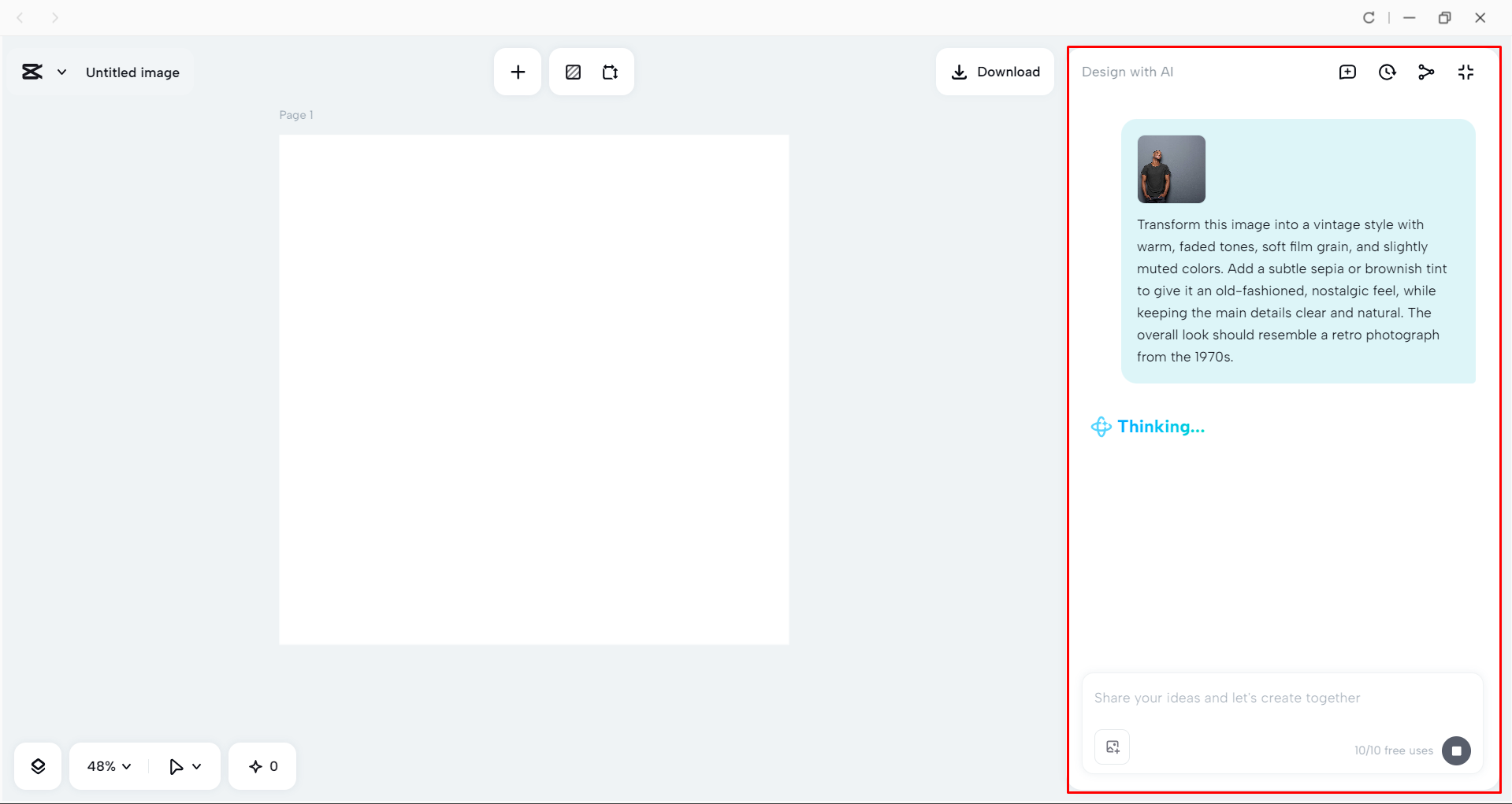
Task: Add a new page with the plus icon
Action: click(x=518, y=72)
